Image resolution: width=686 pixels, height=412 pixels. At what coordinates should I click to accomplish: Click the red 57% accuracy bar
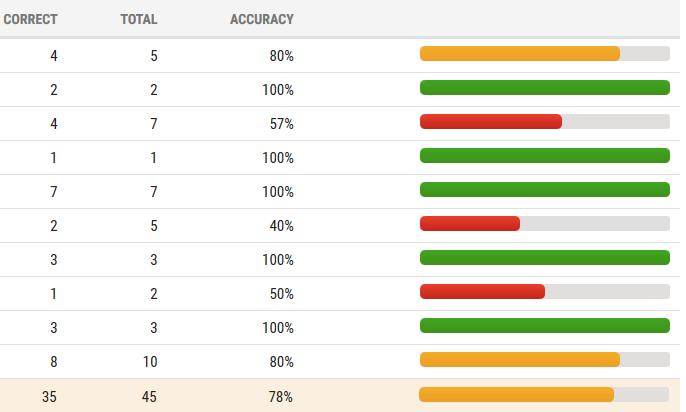491,122
